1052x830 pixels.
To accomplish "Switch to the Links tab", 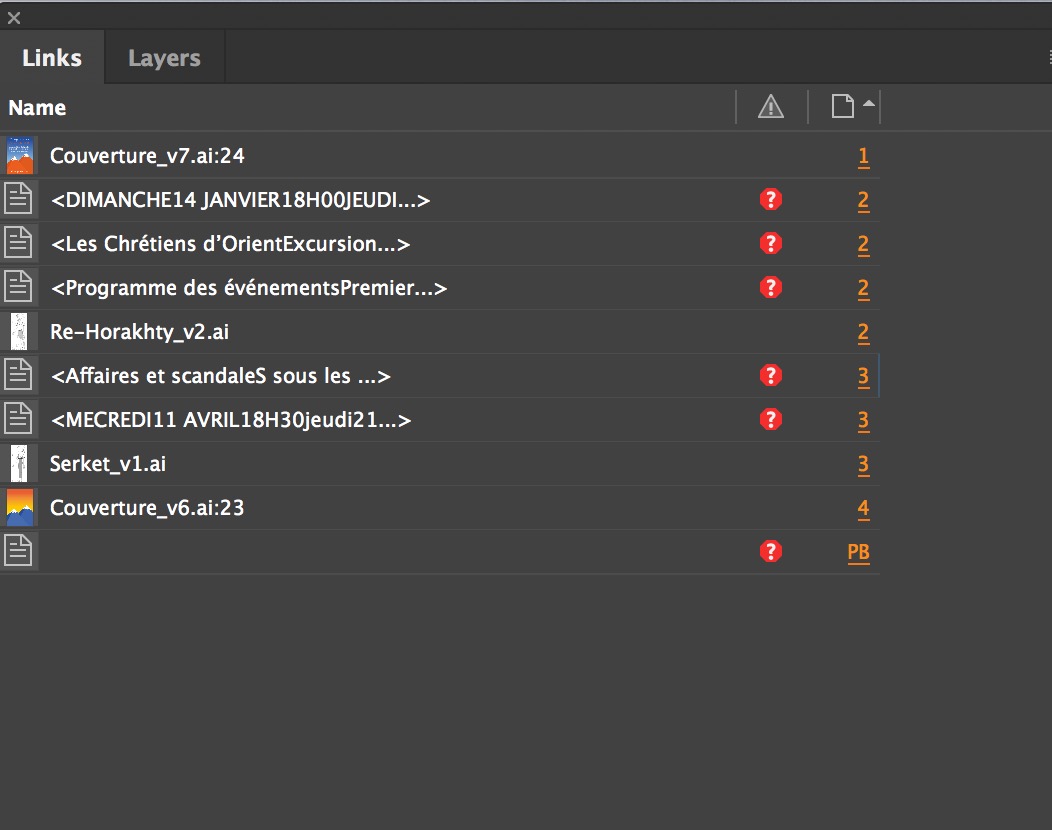I will pyautogui.click(x=52, y=58).
